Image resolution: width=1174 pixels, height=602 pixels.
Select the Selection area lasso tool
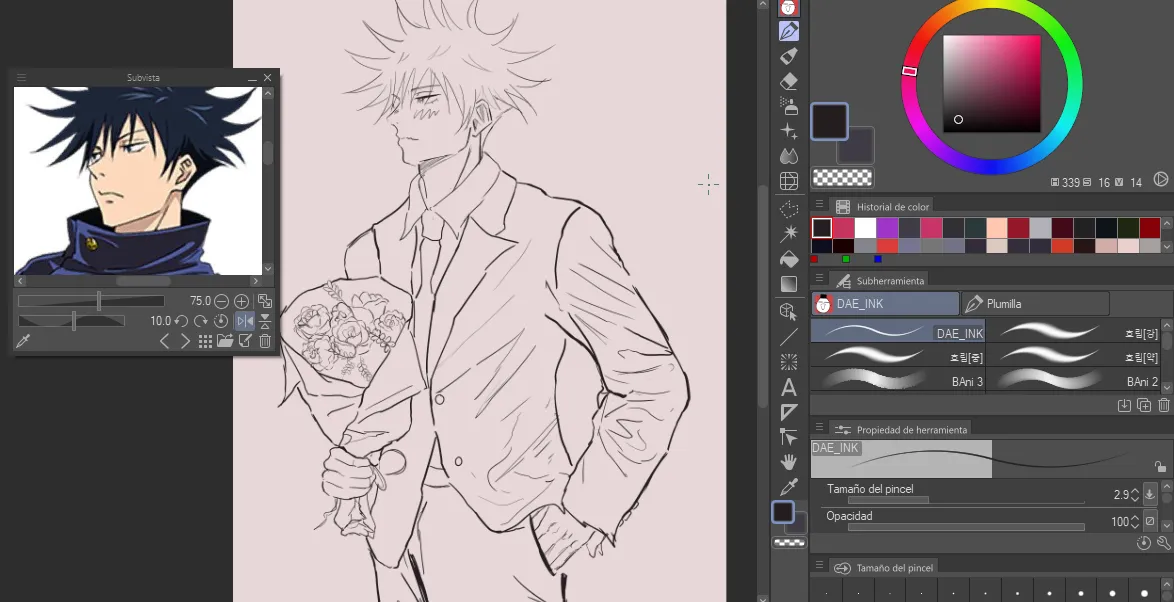point(788,209)
